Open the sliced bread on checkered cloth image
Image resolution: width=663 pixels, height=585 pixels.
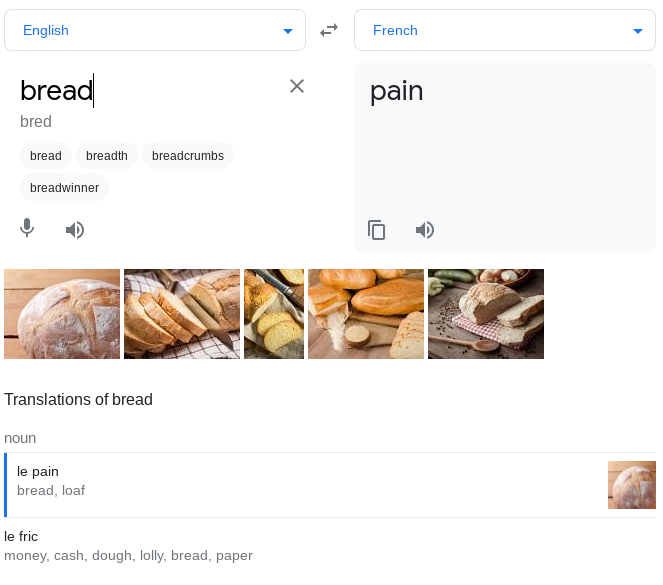[x=182, y=314]
